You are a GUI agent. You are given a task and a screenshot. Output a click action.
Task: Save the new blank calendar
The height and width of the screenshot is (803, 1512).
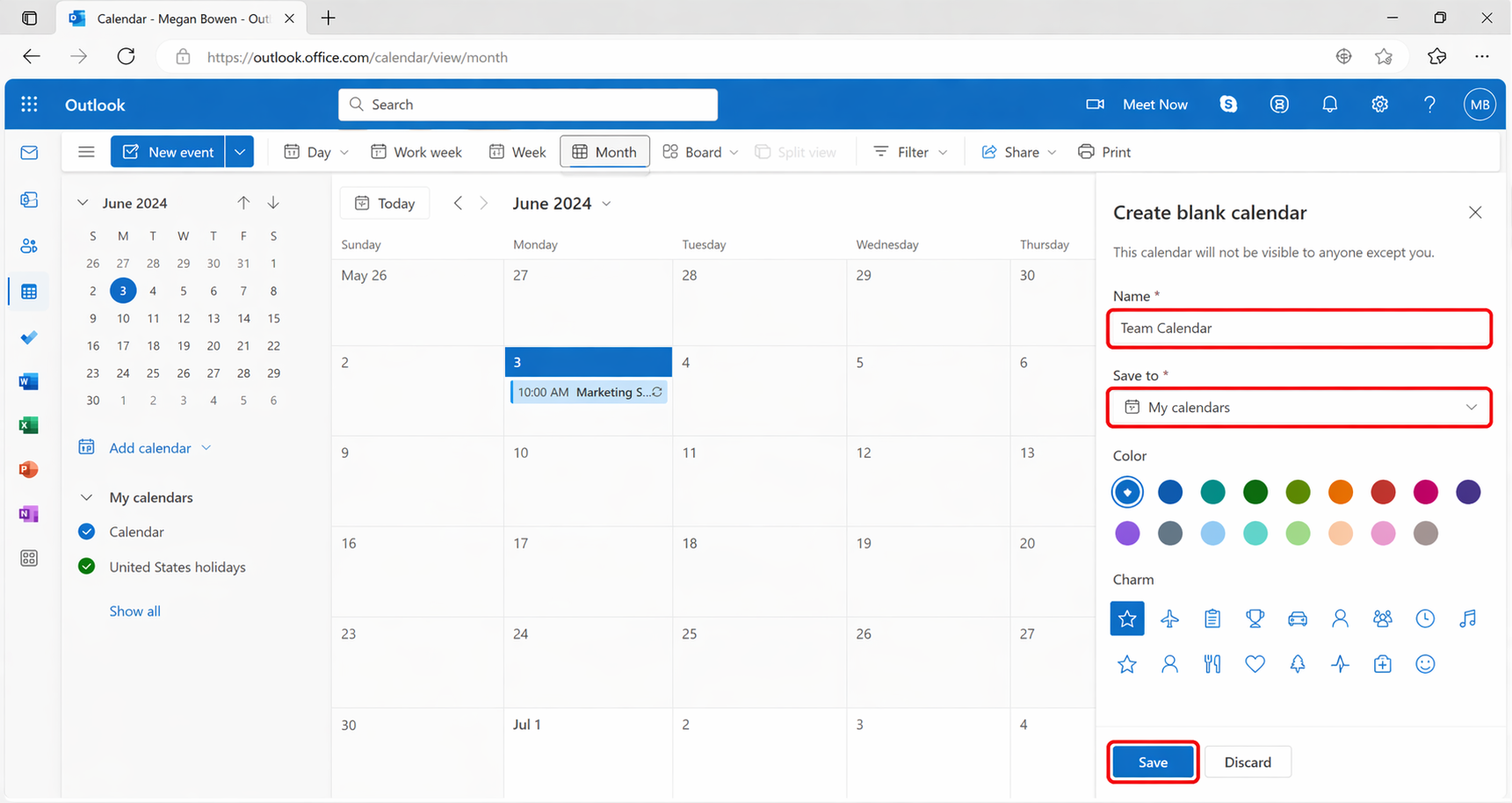[1152, 762]
